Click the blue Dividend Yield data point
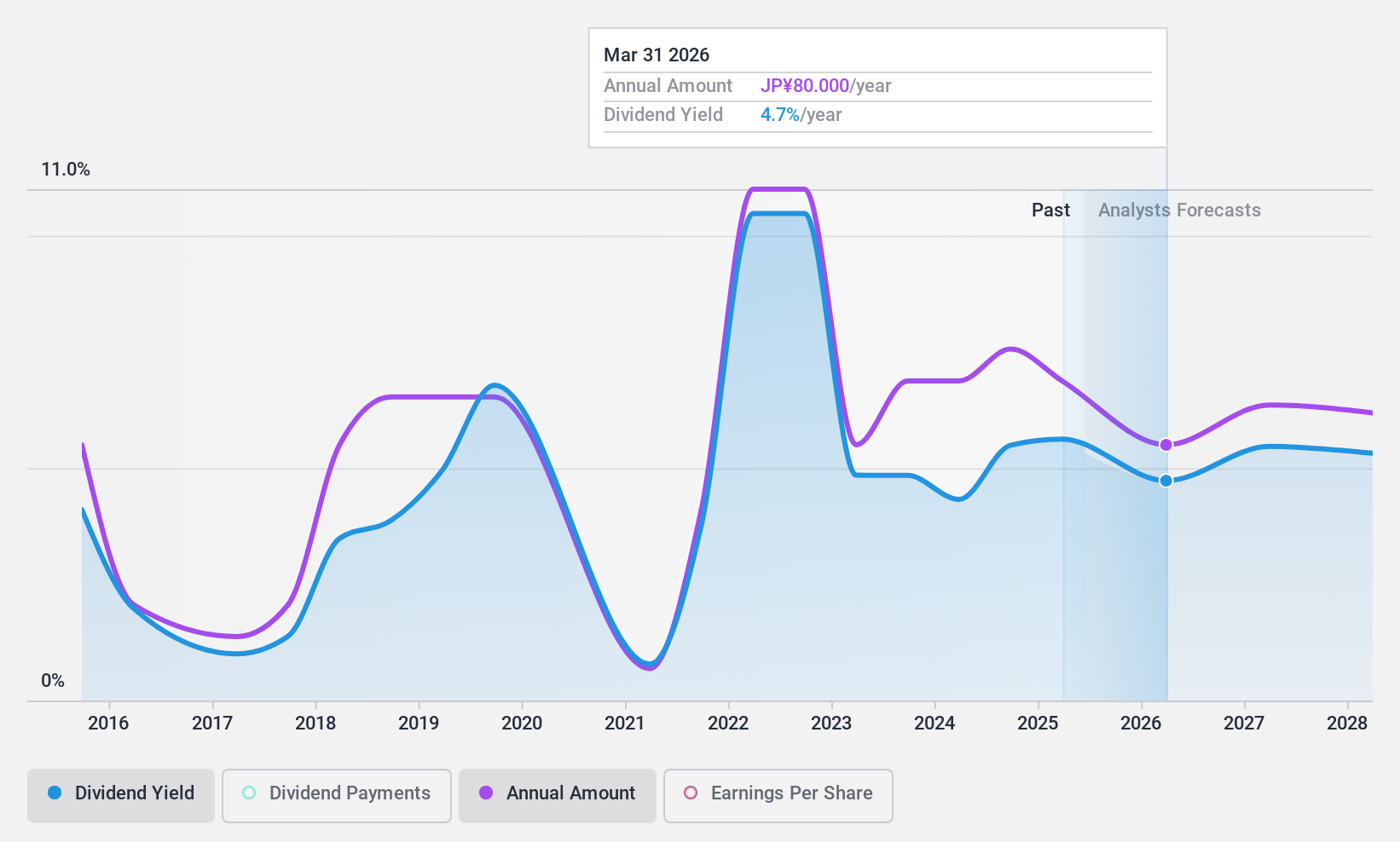Image resolution: width=1400 pixels, height=842 pixels. point(1166,481)
